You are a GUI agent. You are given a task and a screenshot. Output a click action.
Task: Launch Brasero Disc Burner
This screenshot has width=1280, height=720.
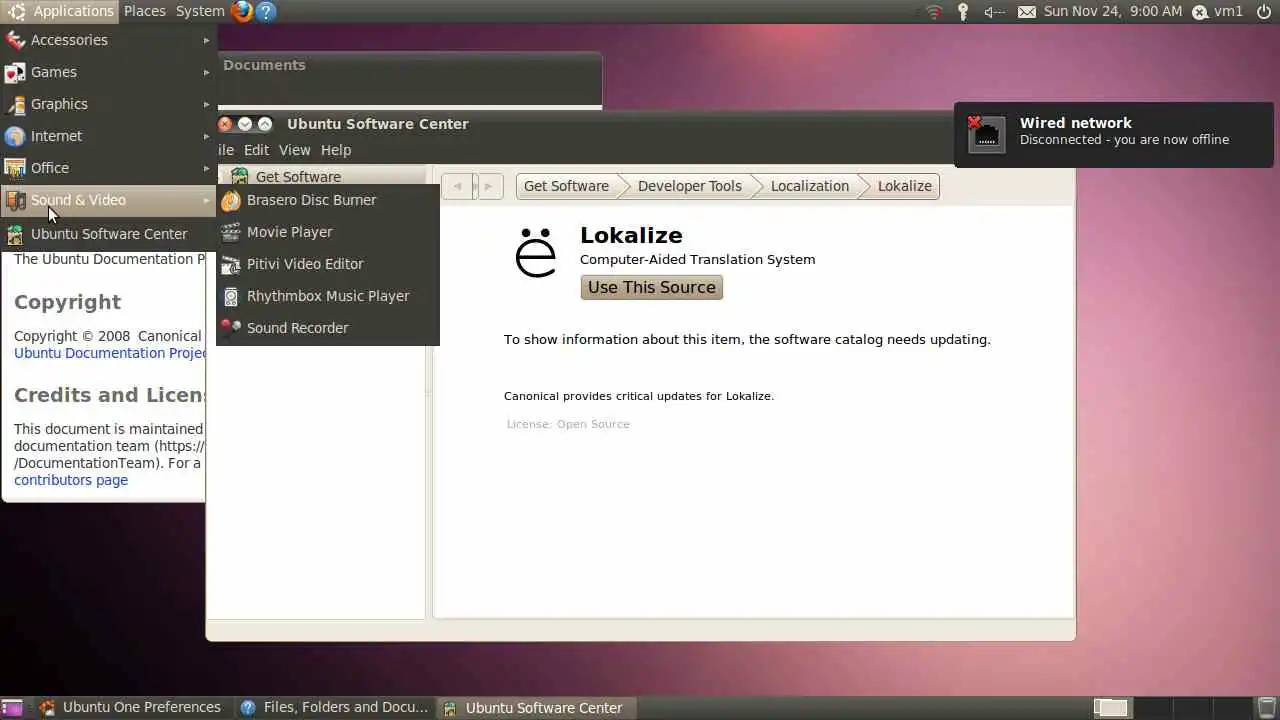click(328, 200)
